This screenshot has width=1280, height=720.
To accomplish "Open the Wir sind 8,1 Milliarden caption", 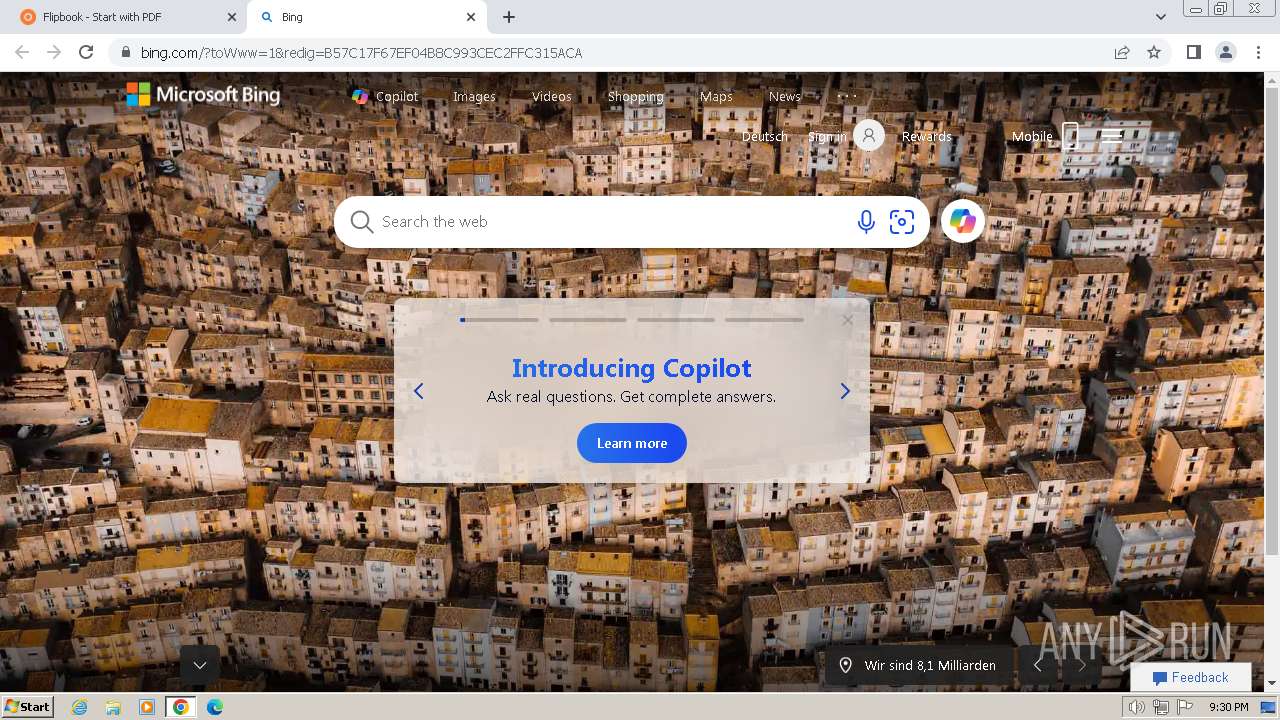I will click(930, 665).
